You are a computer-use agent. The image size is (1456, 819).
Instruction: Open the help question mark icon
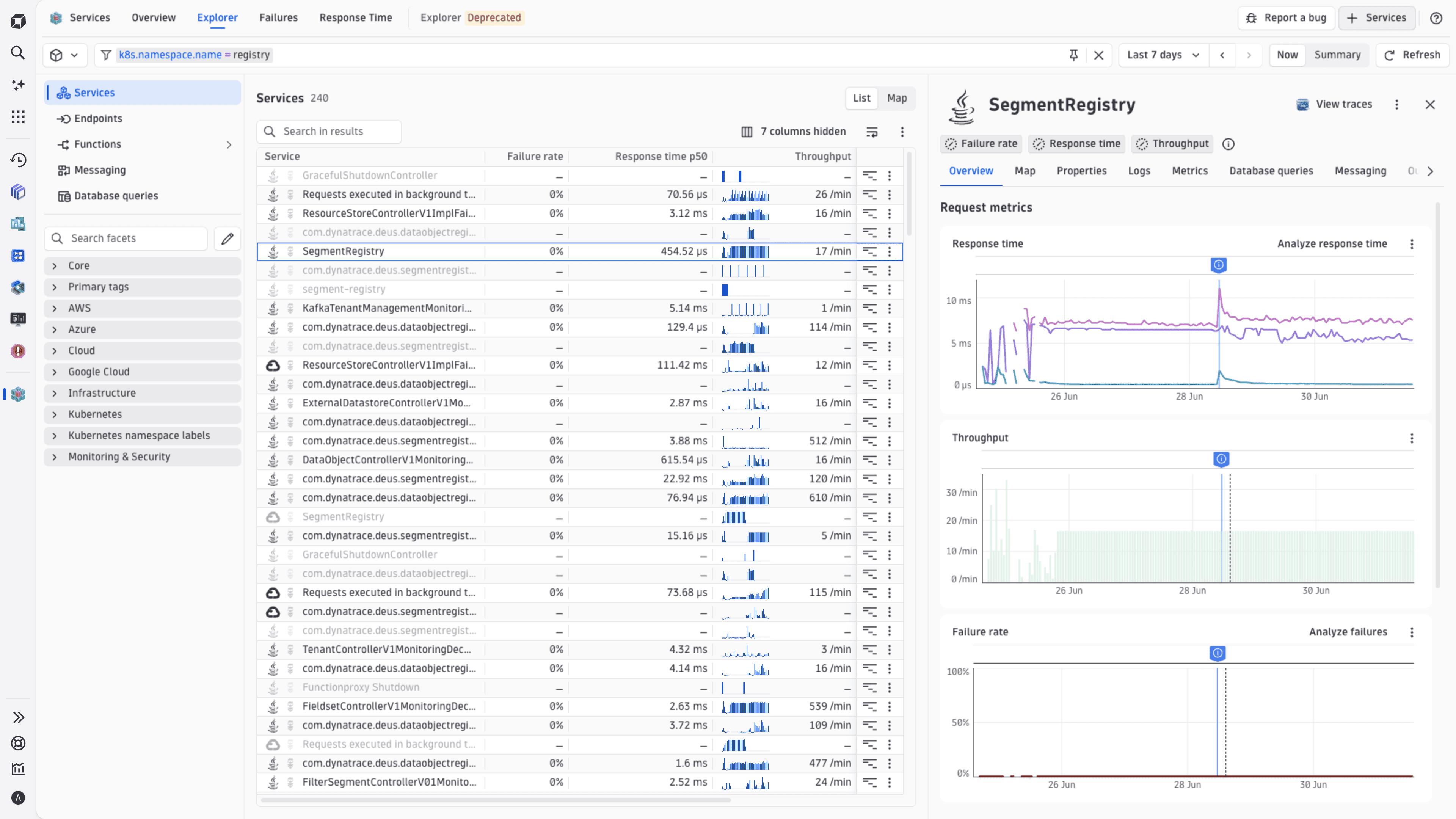[x=1436, y=18]
